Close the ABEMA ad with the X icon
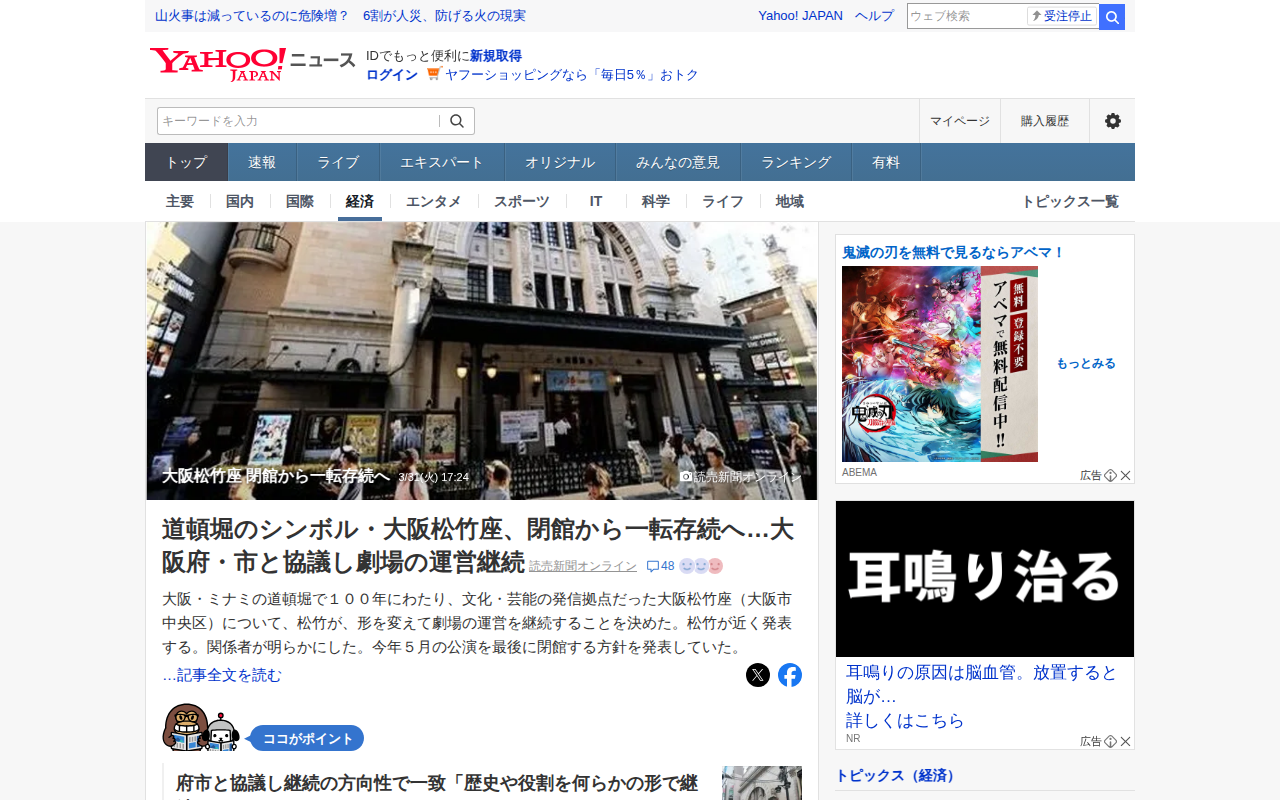 click(1125, 476)
